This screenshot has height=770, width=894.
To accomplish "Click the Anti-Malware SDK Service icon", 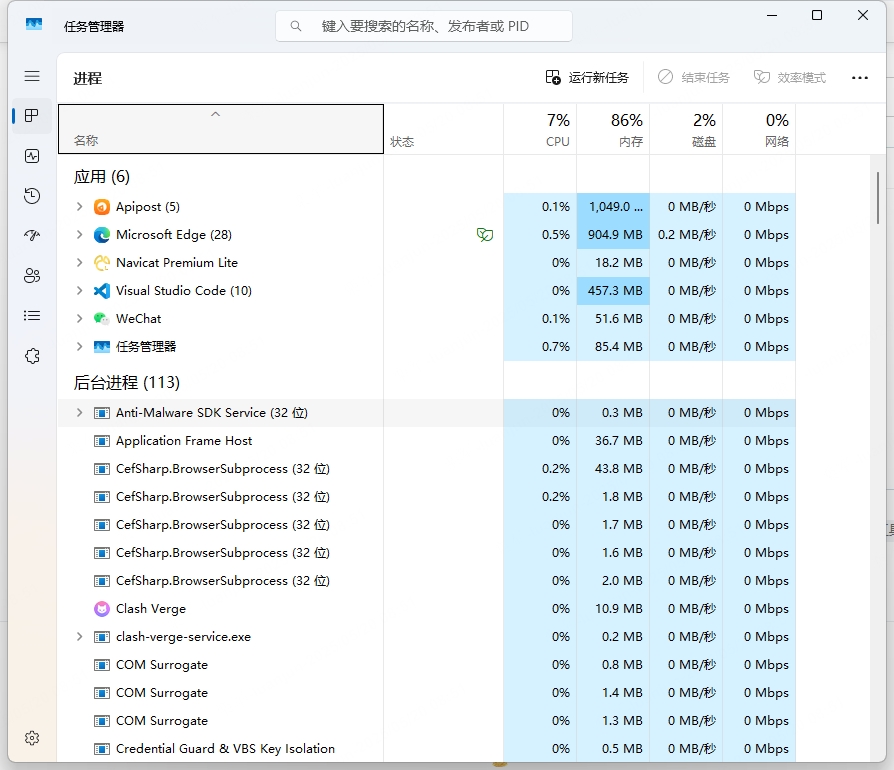I will click(101, 413).
